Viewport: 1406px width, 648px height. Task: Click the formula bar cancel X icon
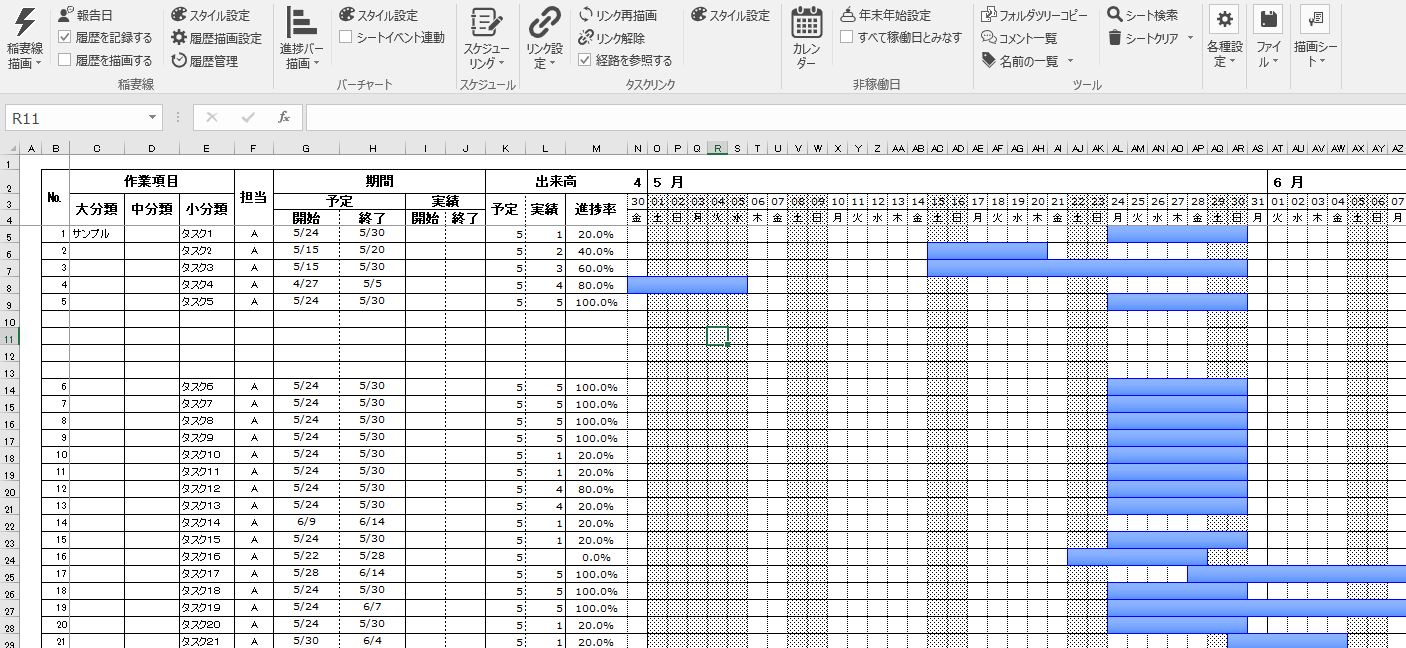click(x=211, y=117)
